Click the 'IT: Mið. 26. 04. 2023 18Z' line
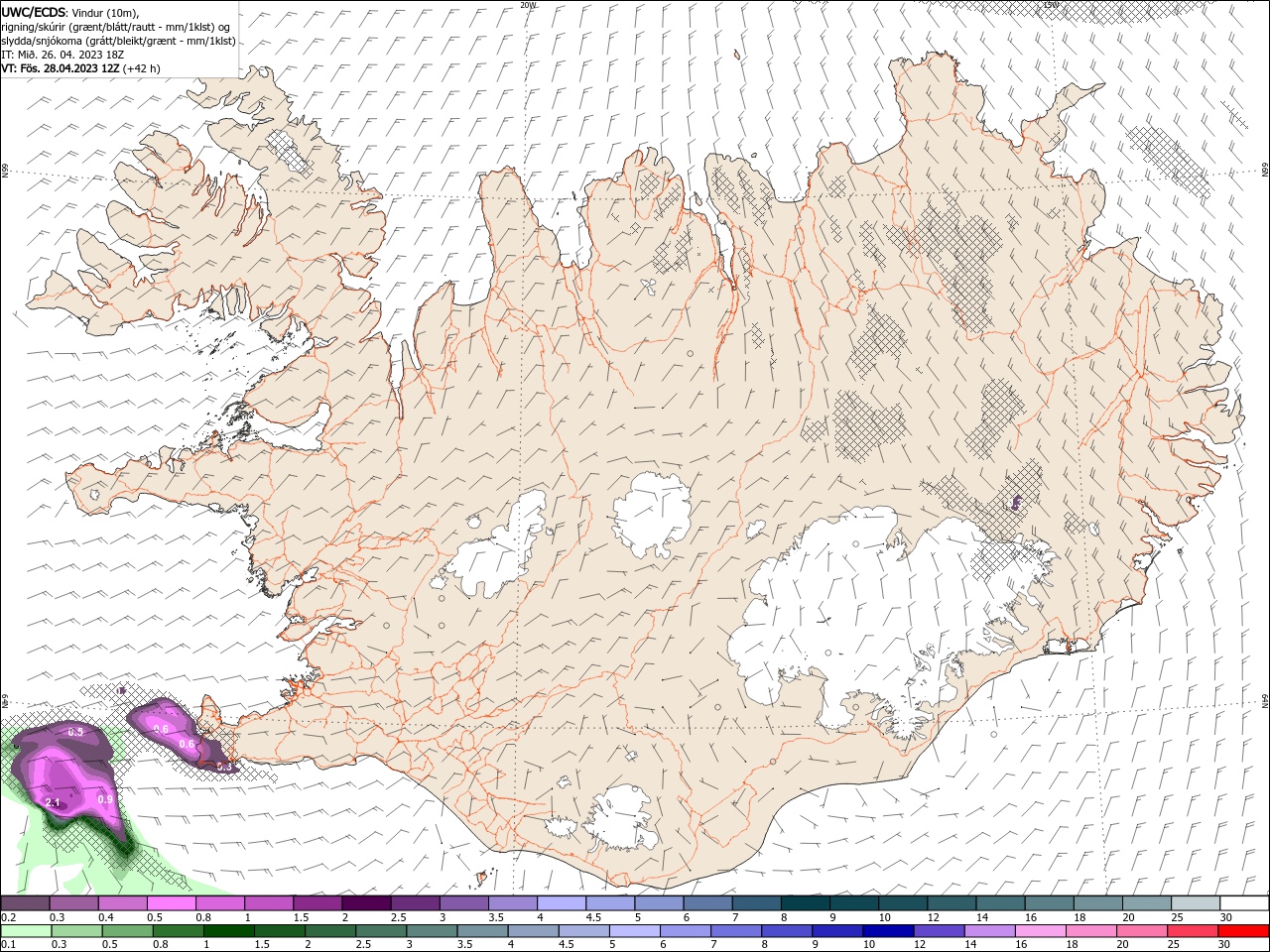This screenshot has height=952, width=1270. [64, 55]
